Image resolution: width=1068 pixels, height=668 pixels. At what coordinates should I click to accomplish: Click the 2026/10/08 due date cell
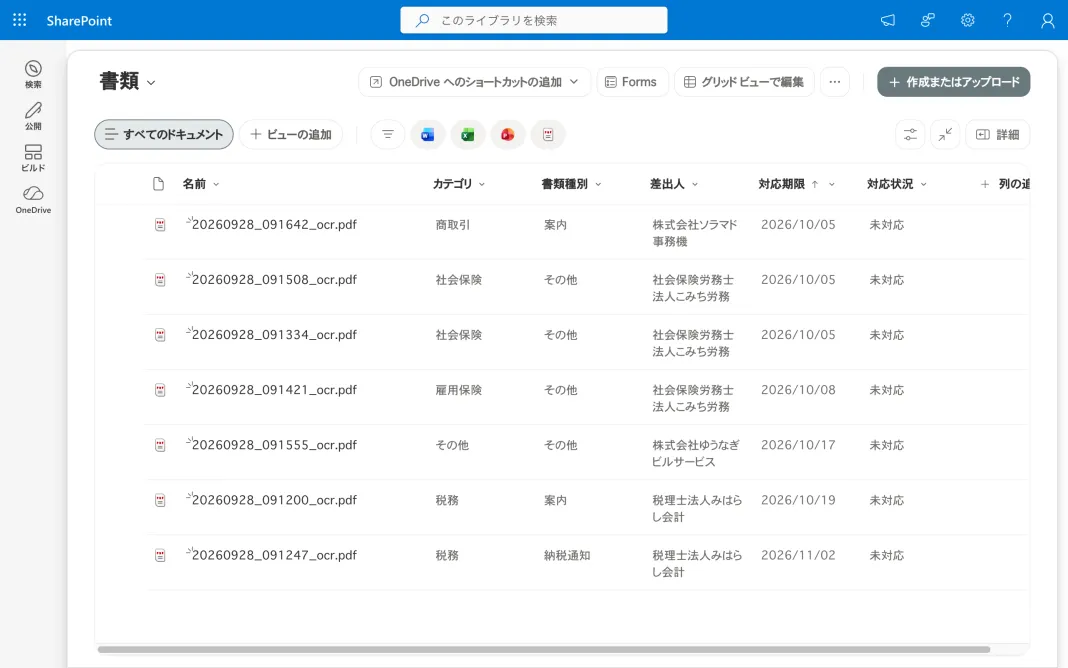click(x=798, y=390)
